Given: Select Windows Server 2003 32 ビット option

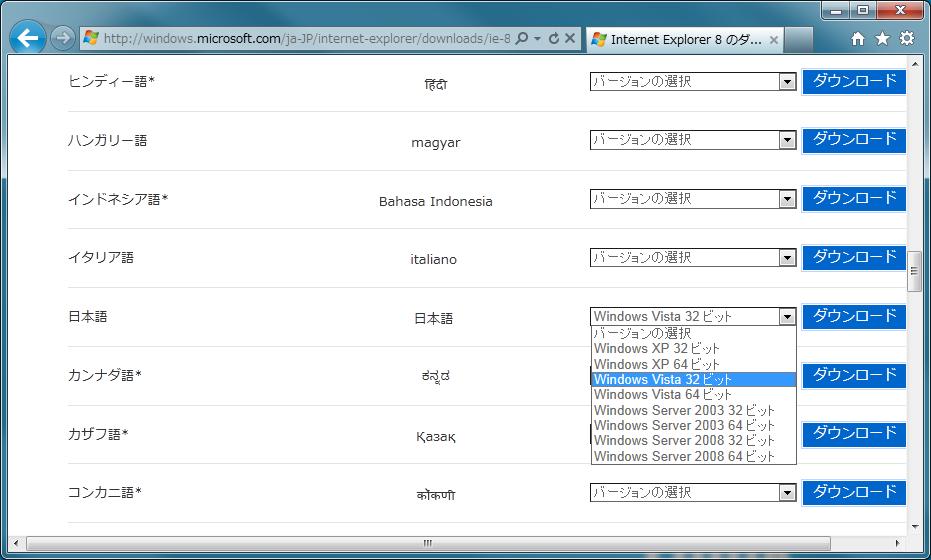Looking at the screenshot, I should (x=694, y=410).
